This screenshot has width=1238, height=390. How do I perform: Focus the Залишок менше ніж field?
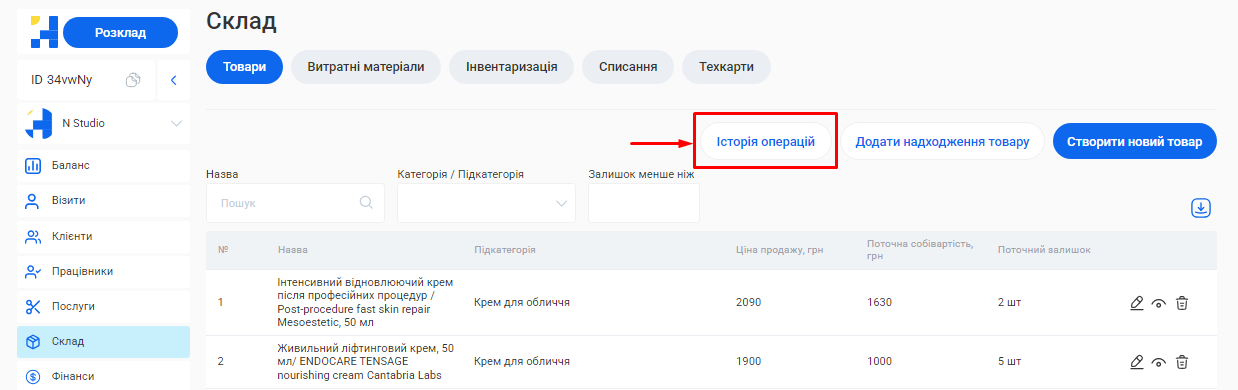point(644,203)
